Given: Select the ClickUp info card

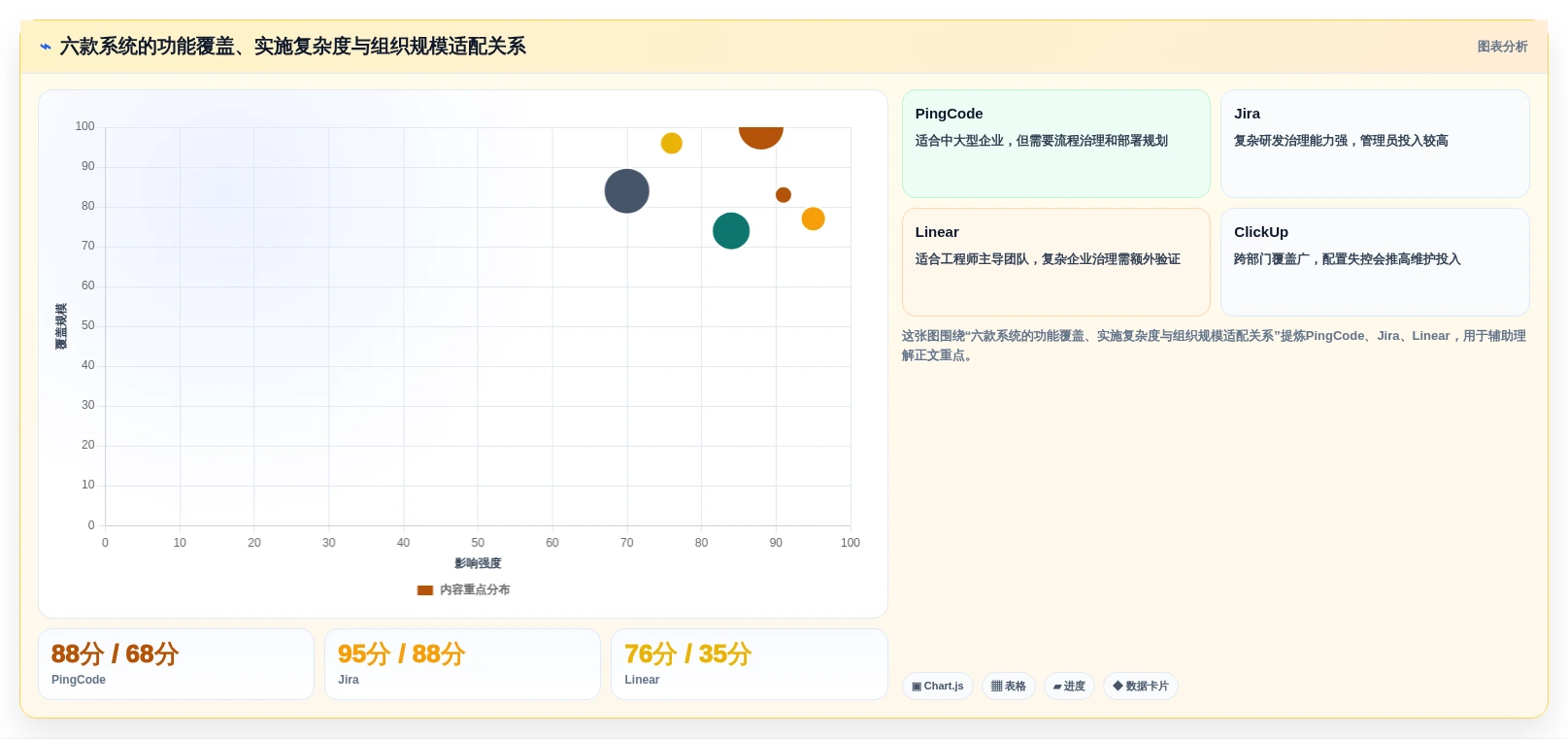Looking at the screenshot, I should (1375, 262).
